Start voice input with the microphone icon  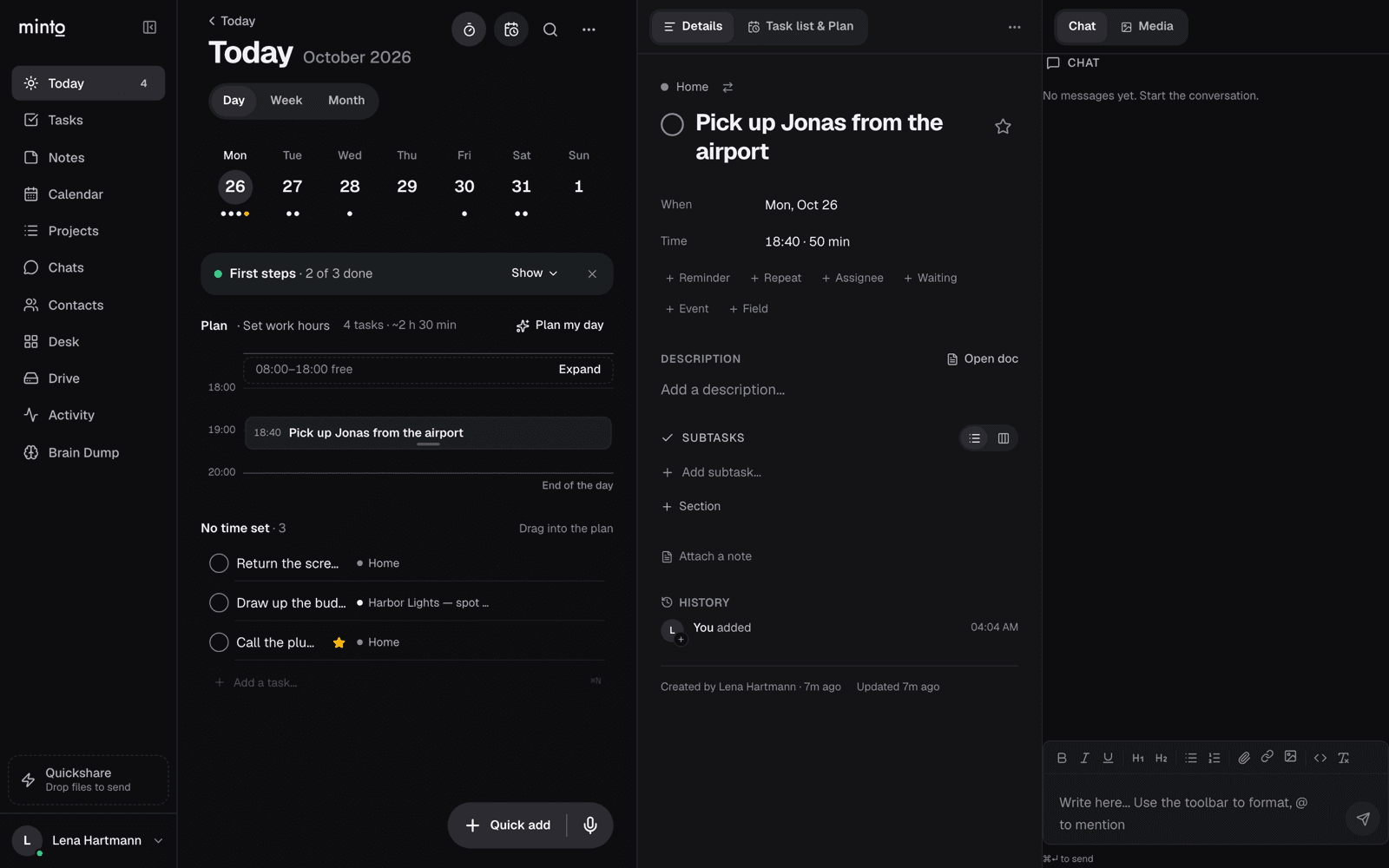[590, 825]
